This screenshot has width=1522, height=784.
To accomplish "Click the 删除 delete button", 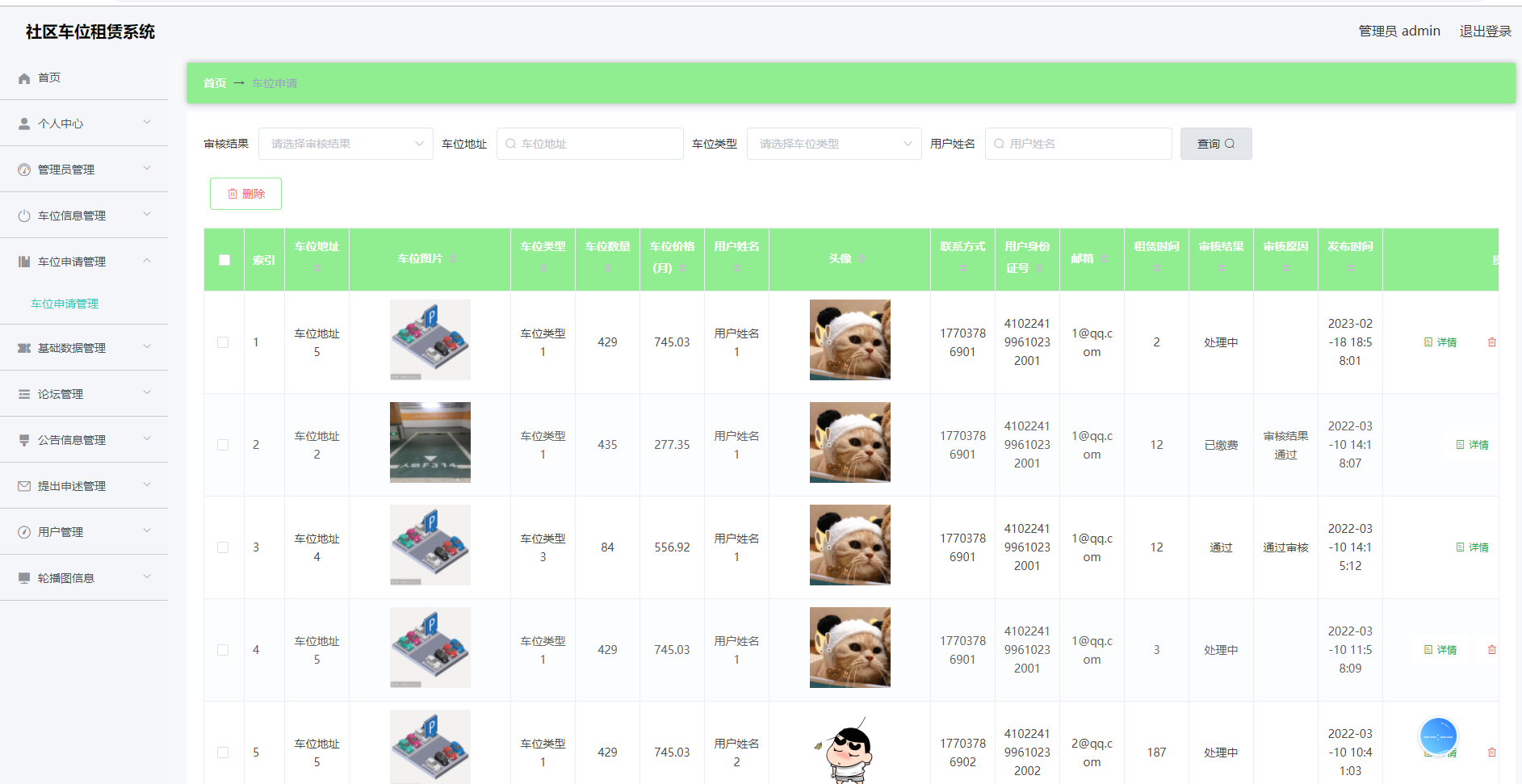I will [245, 194].
